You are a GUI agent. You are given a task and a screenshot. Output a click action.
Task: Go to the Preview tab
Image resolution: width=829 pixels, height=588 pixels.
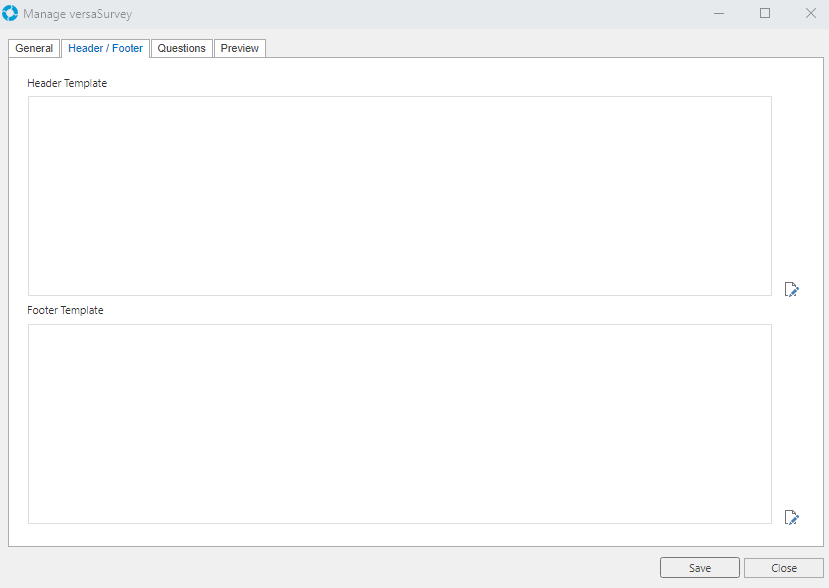coord(239,48)
